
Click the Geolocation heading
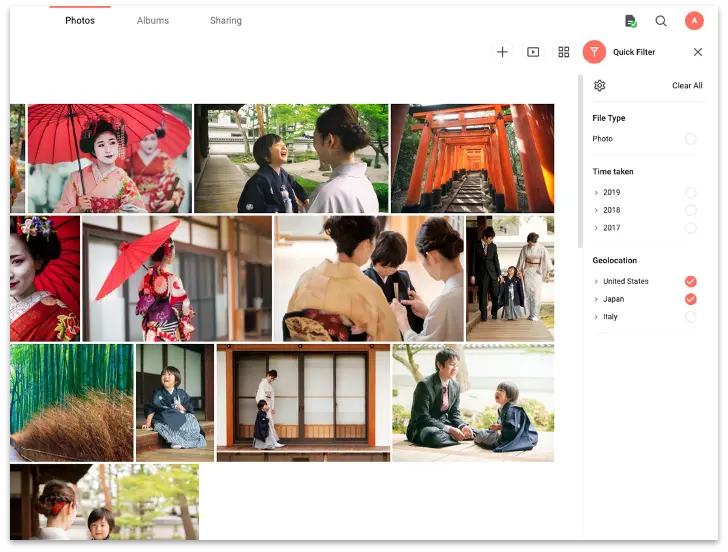[x=614, y=260]
